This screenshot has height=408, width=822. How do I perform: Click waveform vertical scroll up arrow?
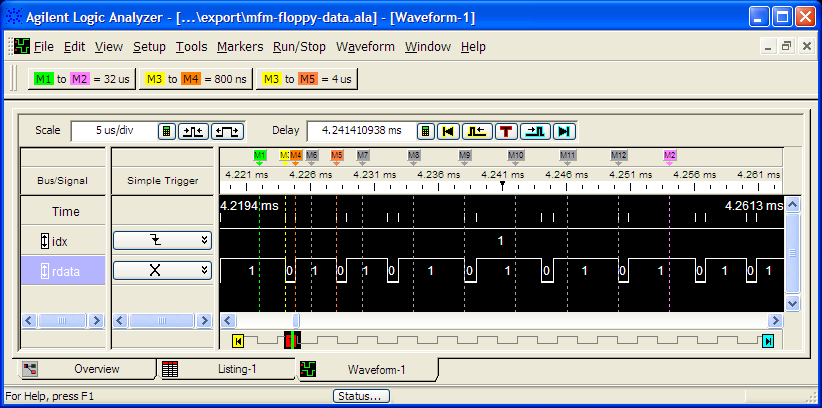pyautogui.click(x=792, y=204)
